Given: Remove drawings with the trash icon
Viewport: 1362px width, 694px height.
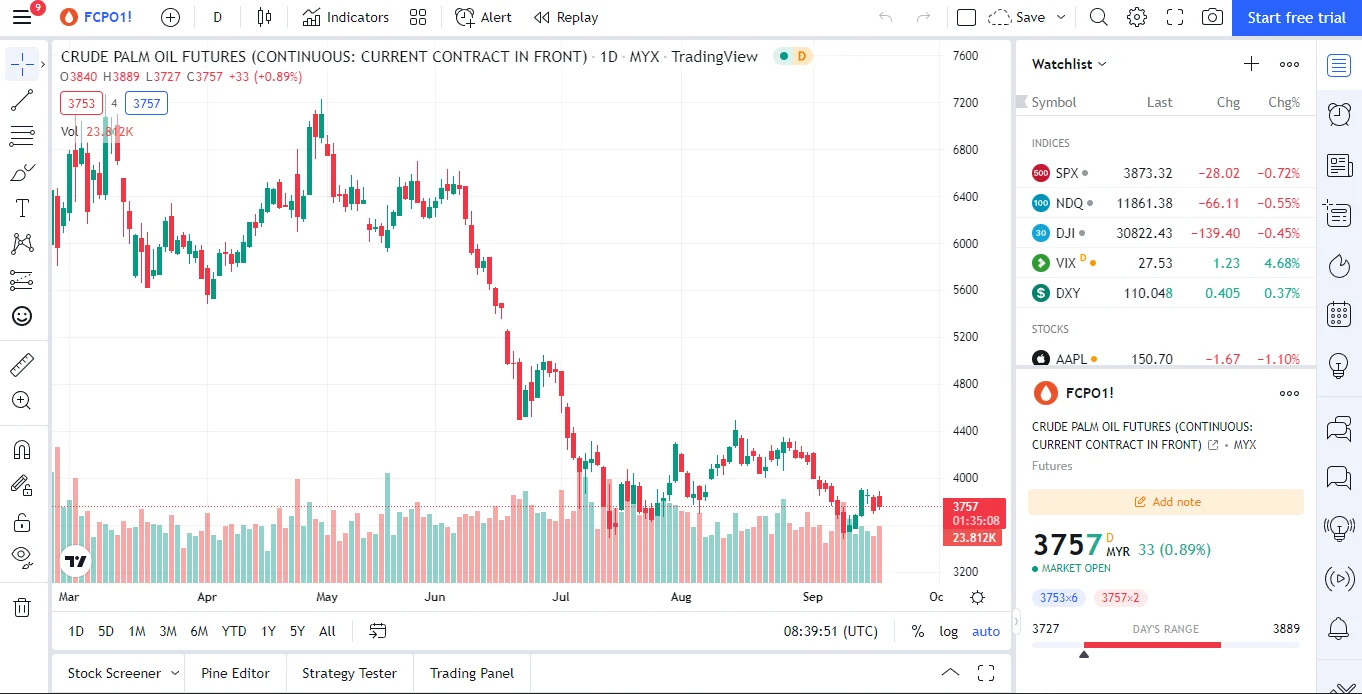Looking at the screenshot, I should click(x=22, y=607).
